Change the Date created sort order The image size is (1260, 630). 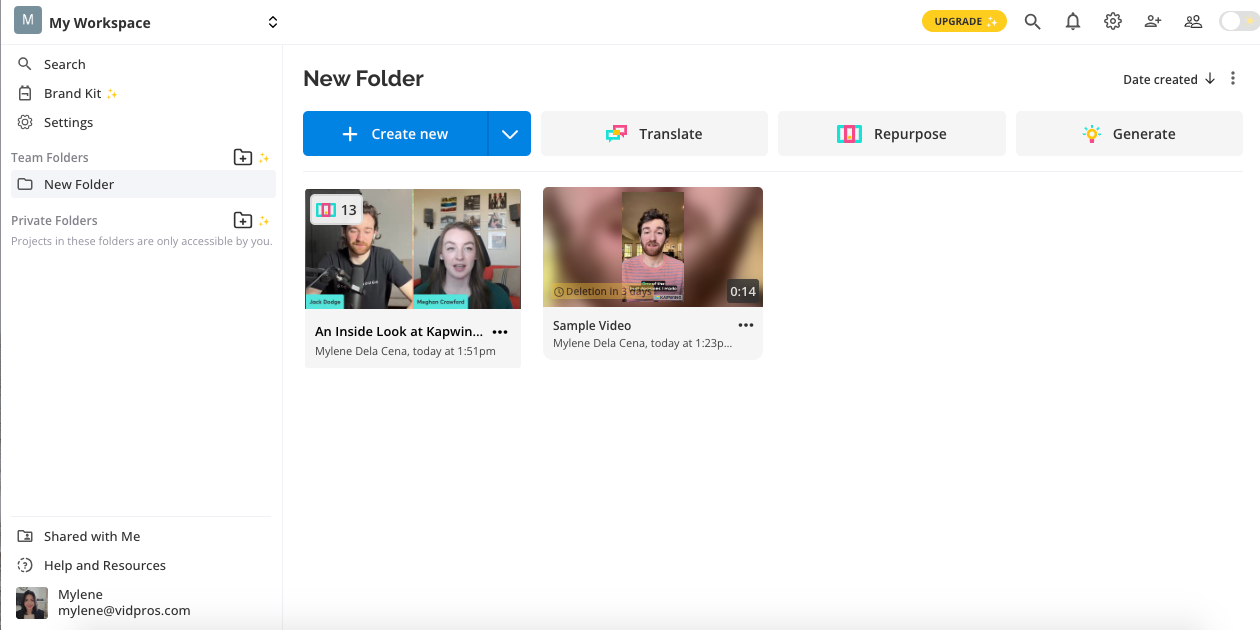click(x=1168, y=79)
